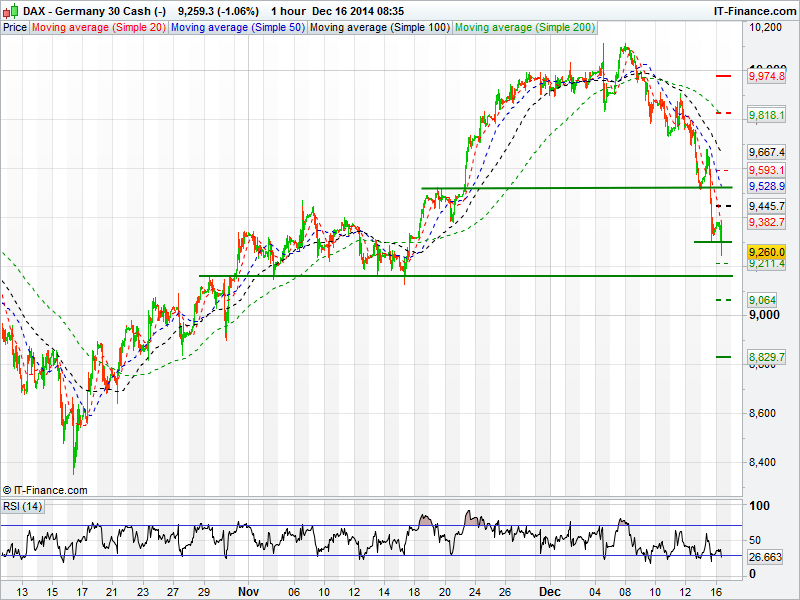
Task: Click the blue 9,528.9 price label
Action: (767, 186)
